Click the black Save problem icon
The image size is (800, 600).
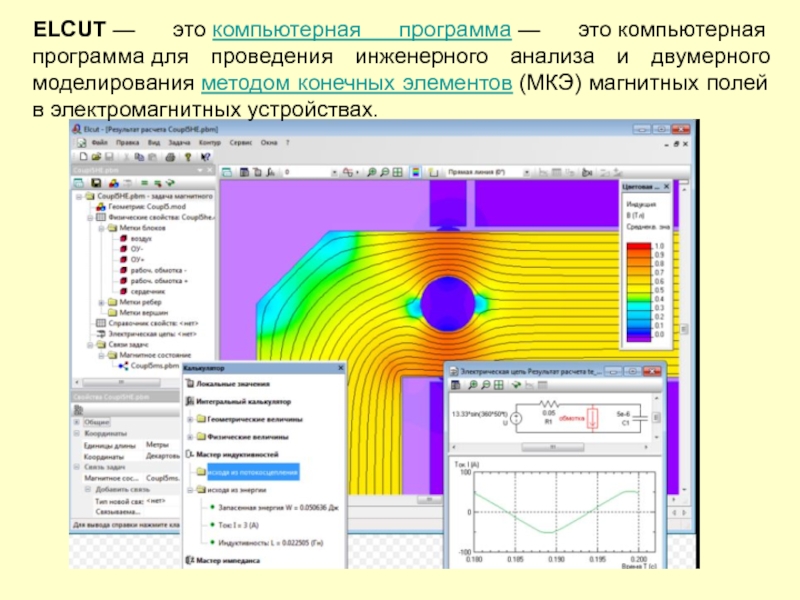point(95,183)
